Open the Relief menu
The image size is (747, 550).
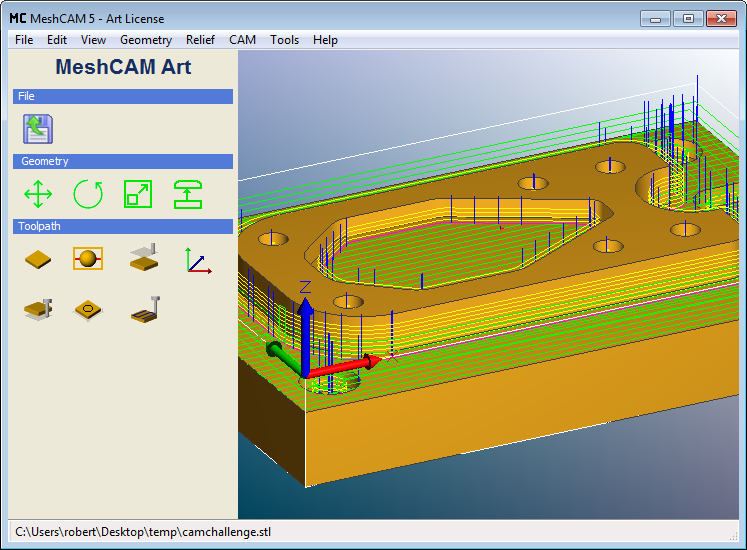click(200, 40)
